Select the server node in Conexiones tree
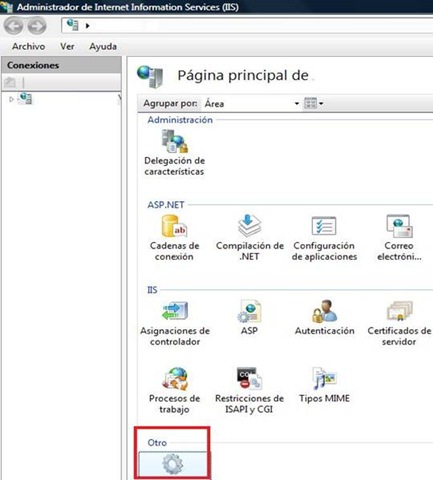 tap(25, 99)
